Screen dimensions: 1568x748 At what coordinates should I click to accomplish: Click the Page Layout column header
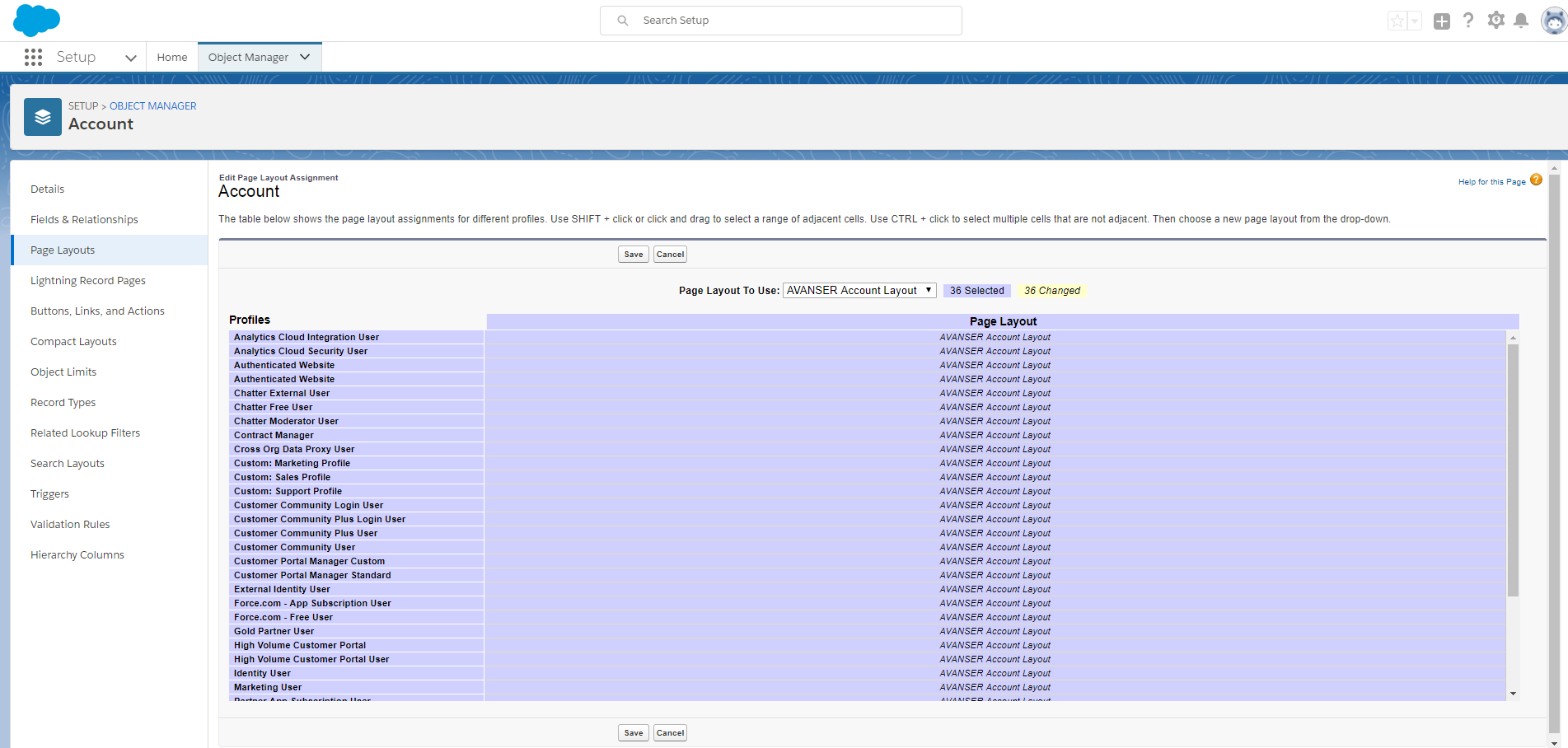(1003, 321)
